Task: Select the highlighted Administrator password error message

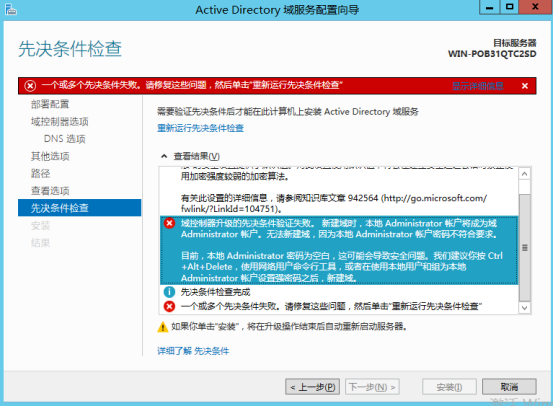Action: pyautogui.click(x=339, y=250)
